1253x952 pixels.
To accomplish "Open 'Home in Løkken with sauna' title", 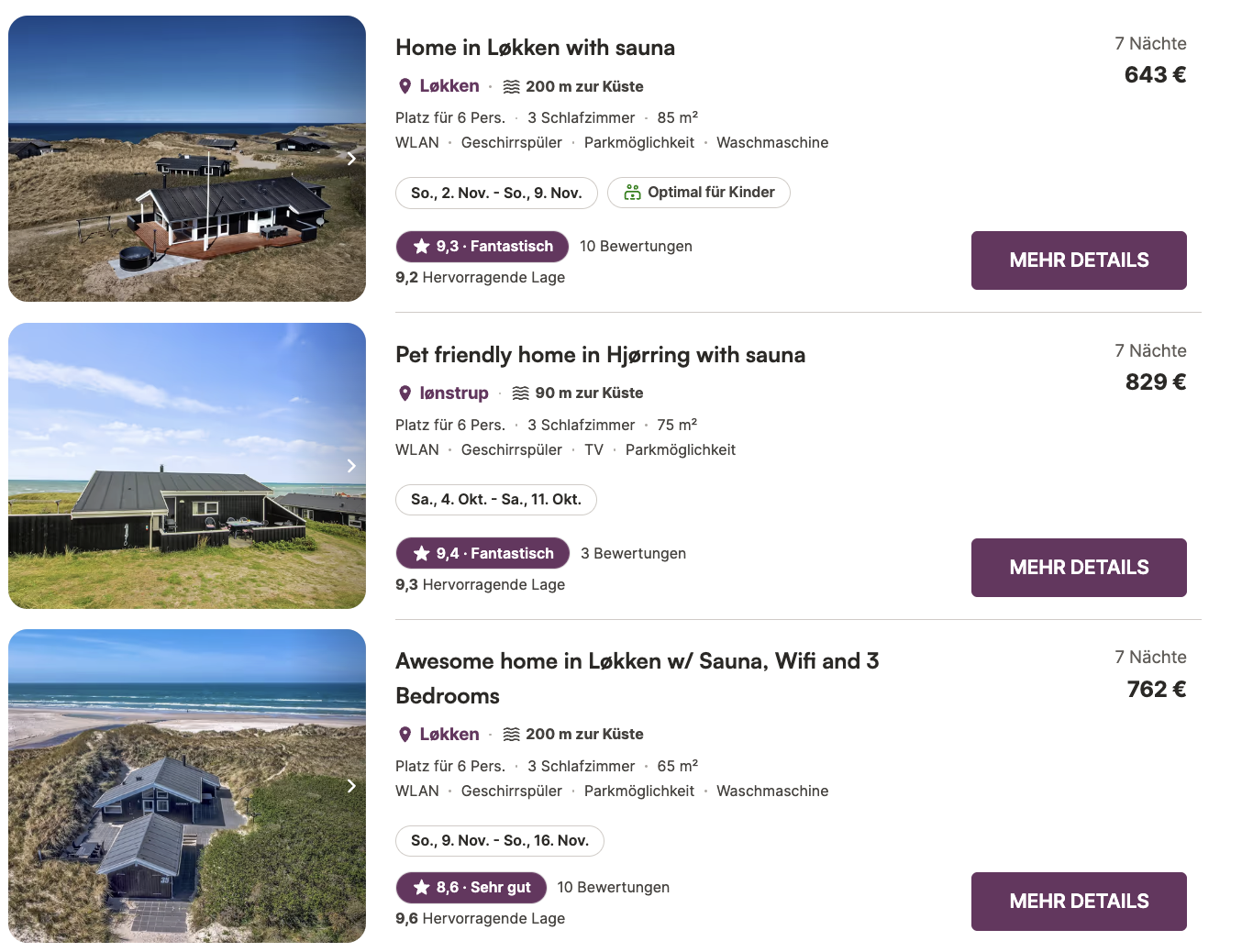I will pyautogui.click(x=535, y=48).
